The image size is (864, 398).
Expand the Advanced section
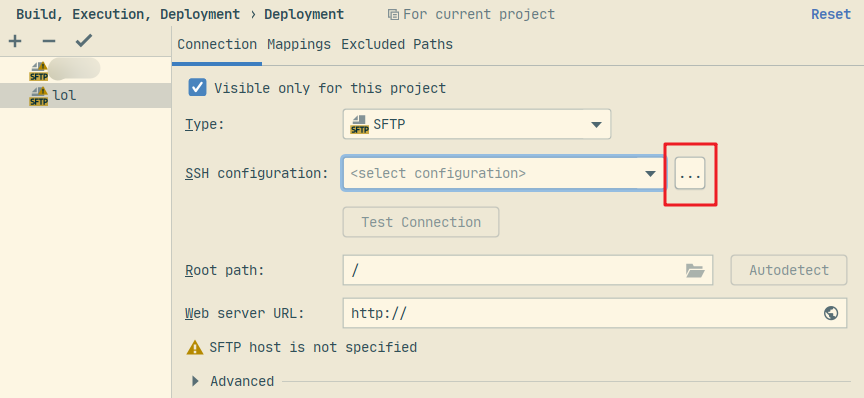click(x=195, y=381)
